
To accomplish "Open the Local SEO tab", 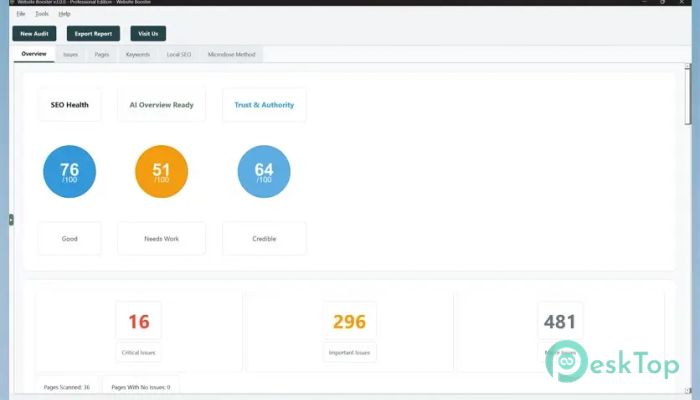I will click(179, 54).
